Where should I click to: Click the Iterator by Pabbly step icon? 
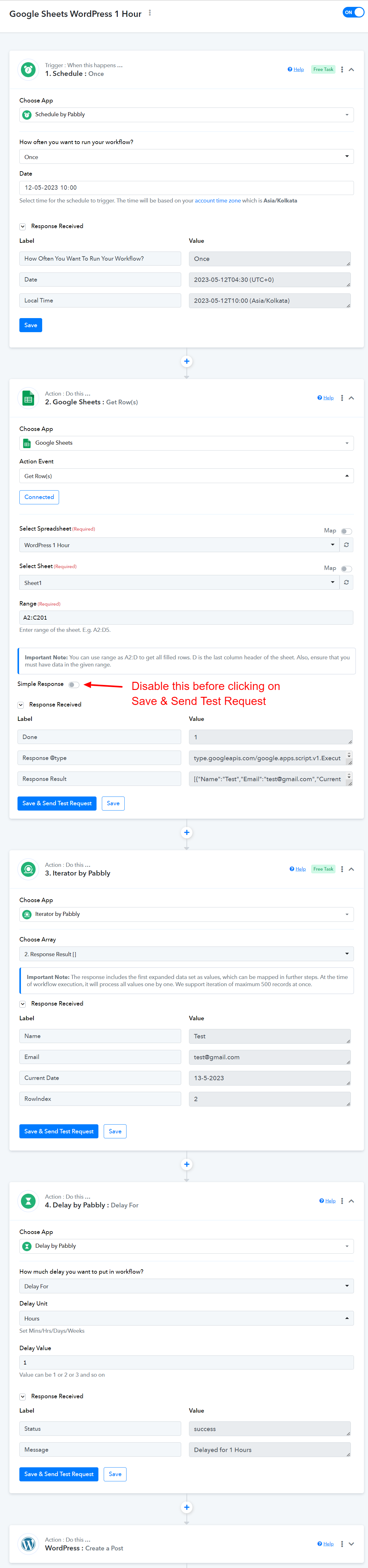pyautogui.click(x=28, y=869)
